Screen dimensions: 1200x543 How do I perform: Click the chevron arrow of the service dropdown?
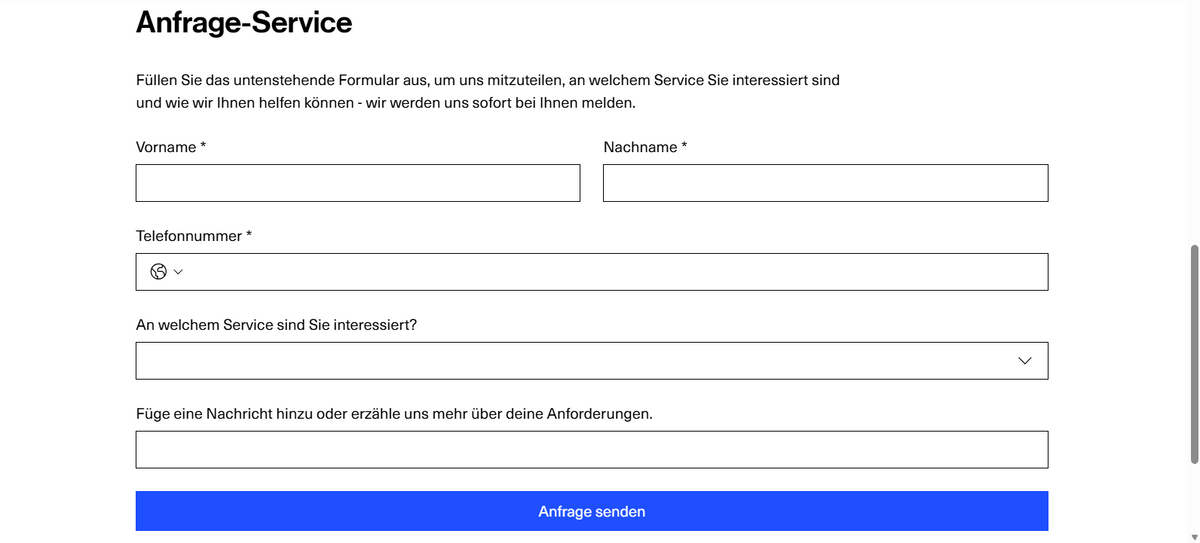pyautogui.click(x=1024, y=361)
